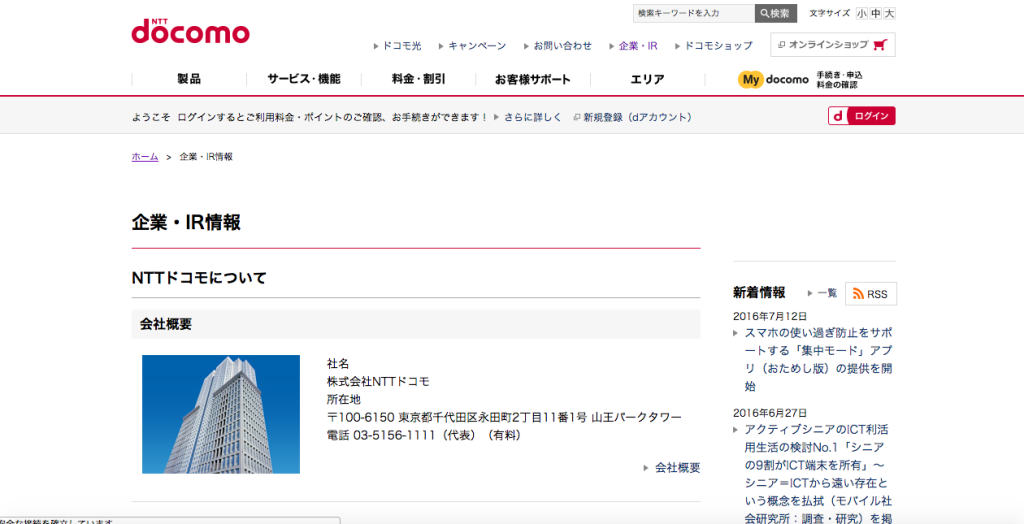Set font size to large (大)
Viewport: 1024px width, 524px height.
(889, 13)
